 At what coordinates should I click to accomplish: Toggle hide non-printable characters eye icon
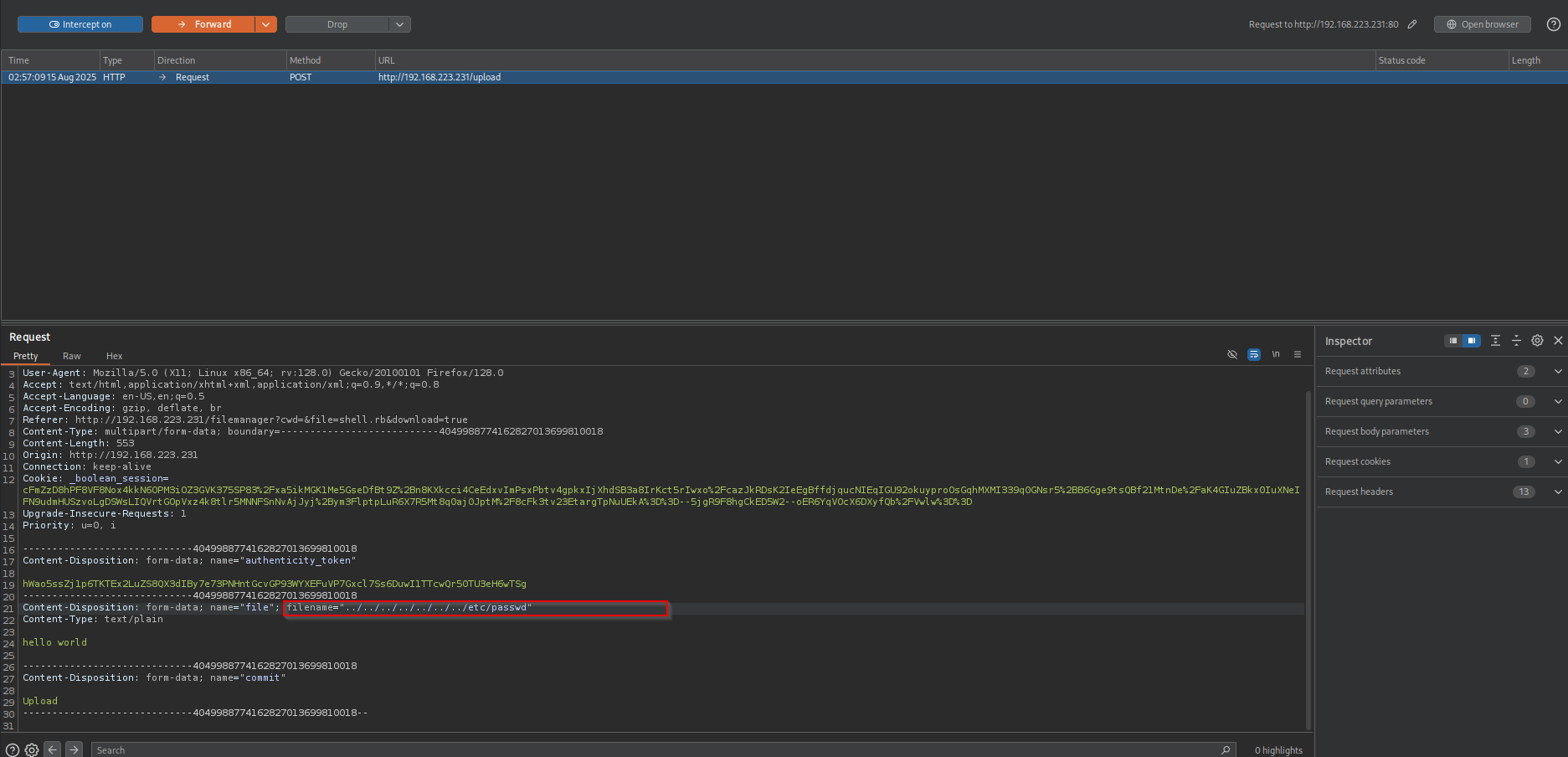click(1232, 354)
